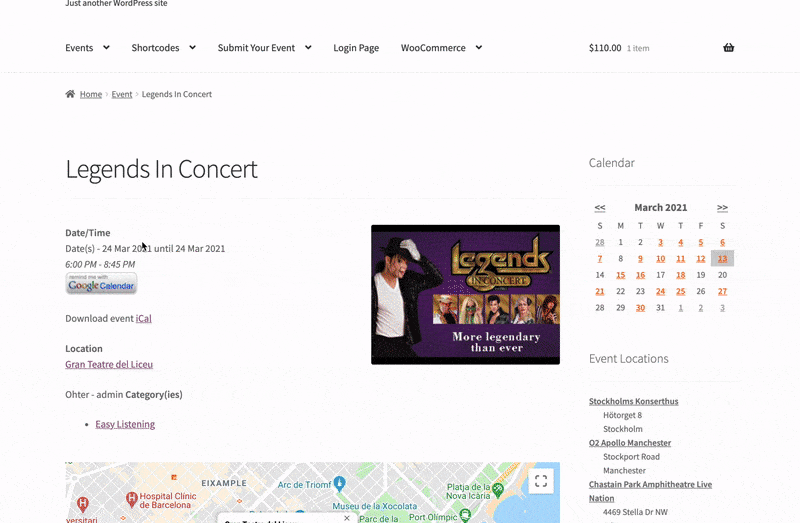This screenshot has width=800, height=523.
Task: Open the Login Page menu item
Action: click(x=356, y=47)
